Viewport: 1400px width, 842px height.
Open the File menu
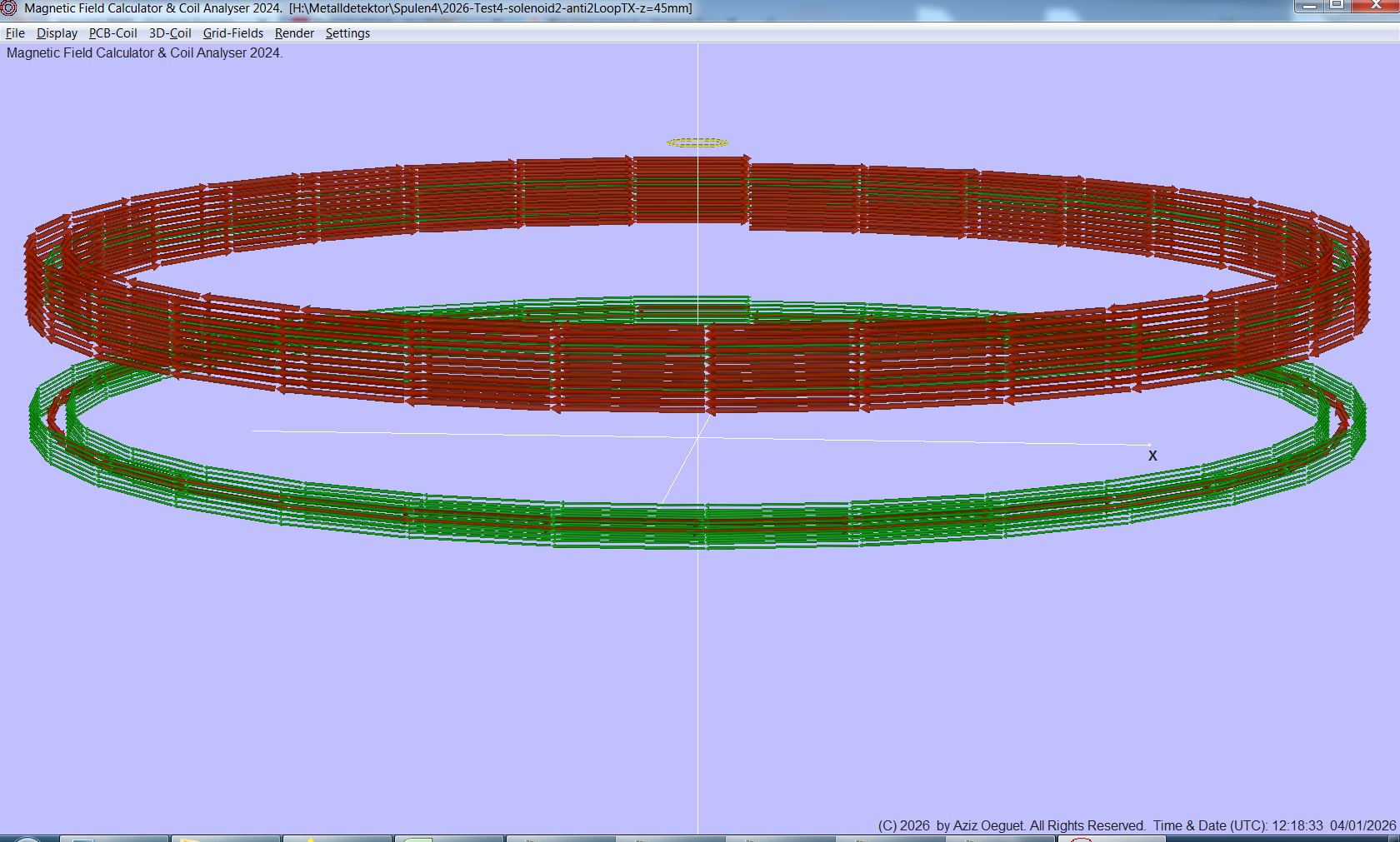(x=15, y=33)
